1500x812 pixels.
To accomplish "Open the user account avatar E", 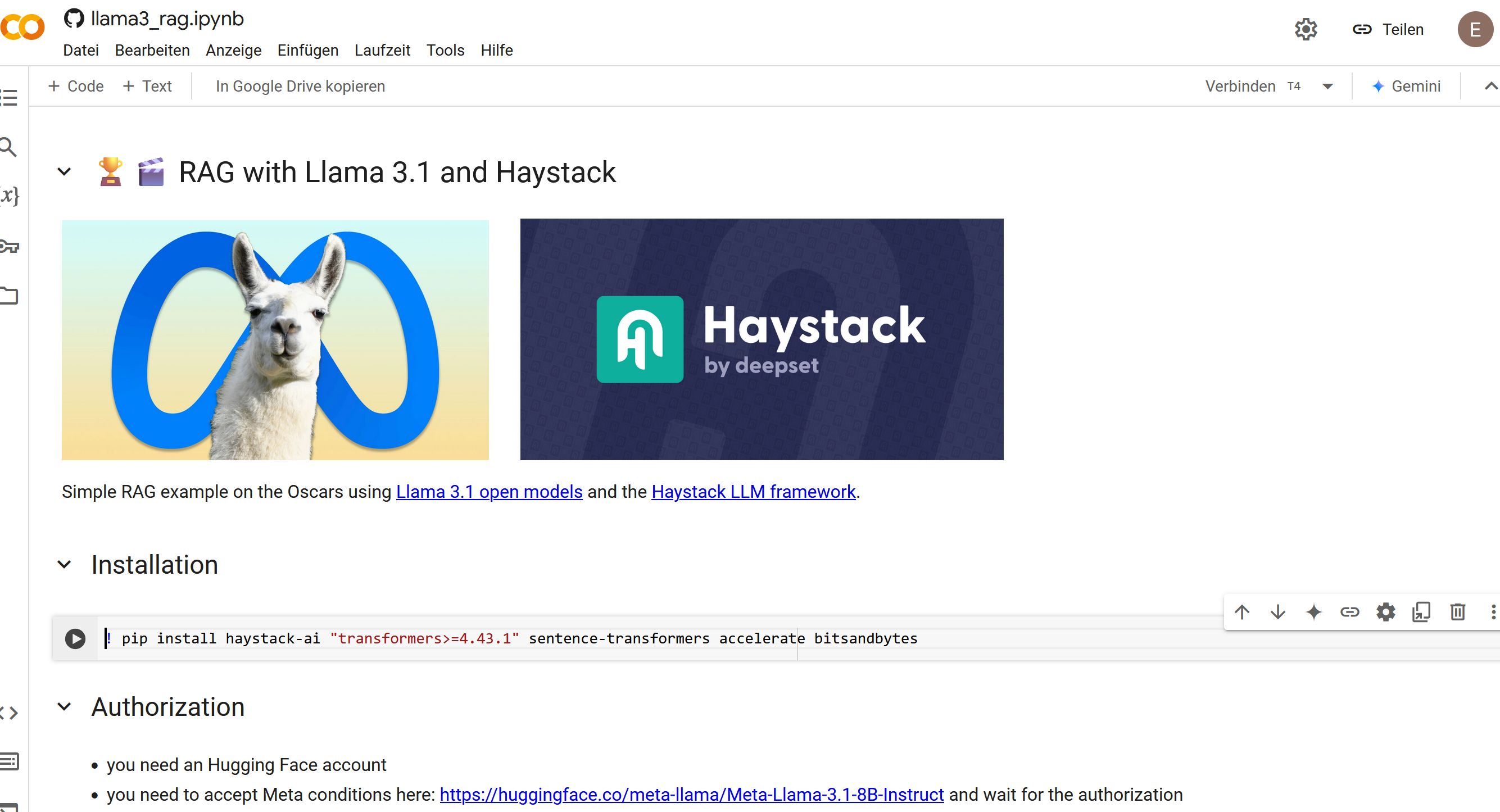I will click(1475, 29).
